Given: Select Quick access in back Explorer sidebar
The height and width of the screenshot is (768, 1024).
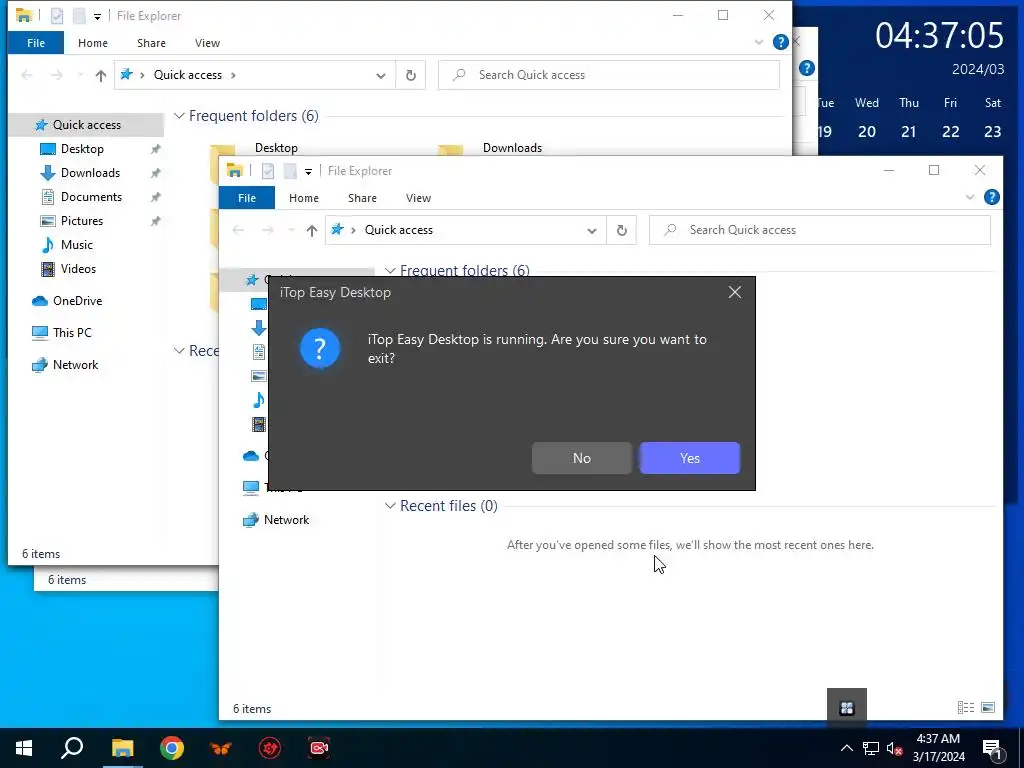Looking at the screenshot, I should tap(87, 125).
